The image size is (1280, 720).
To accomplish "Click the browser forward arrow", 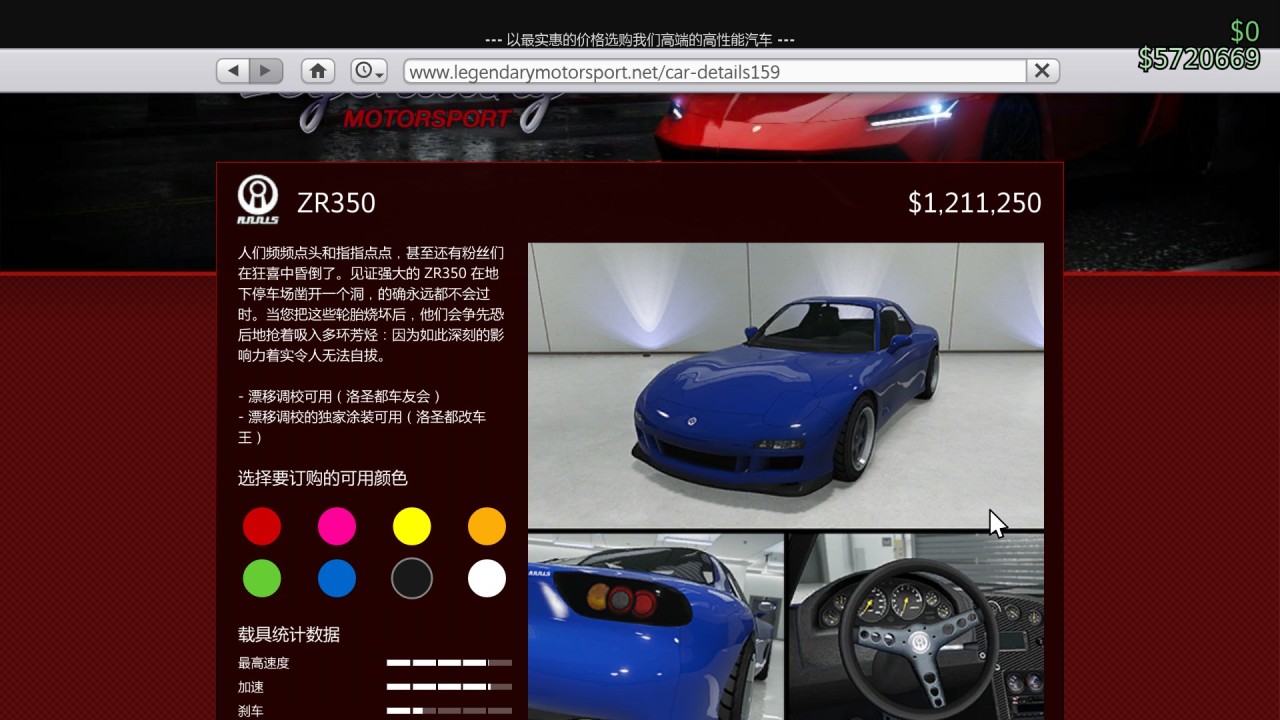I will tap(266, 71).
